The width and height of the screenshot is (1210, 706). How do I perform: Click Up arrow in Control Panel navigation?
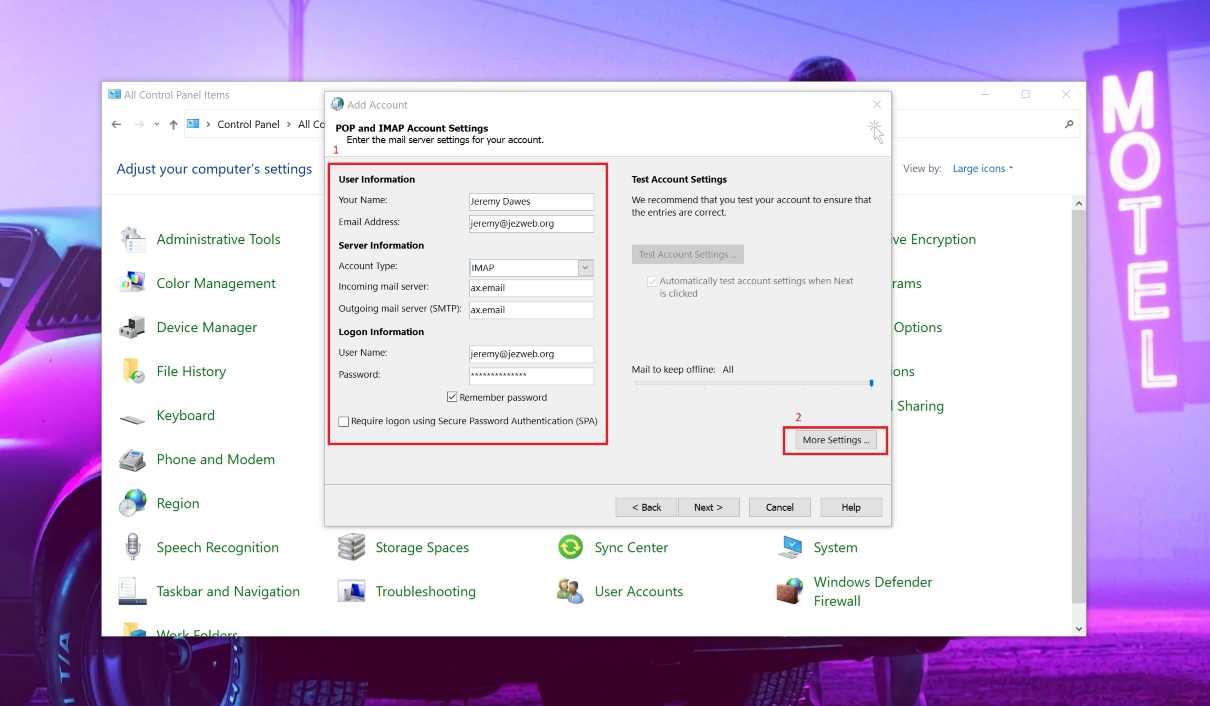[174, 125]
